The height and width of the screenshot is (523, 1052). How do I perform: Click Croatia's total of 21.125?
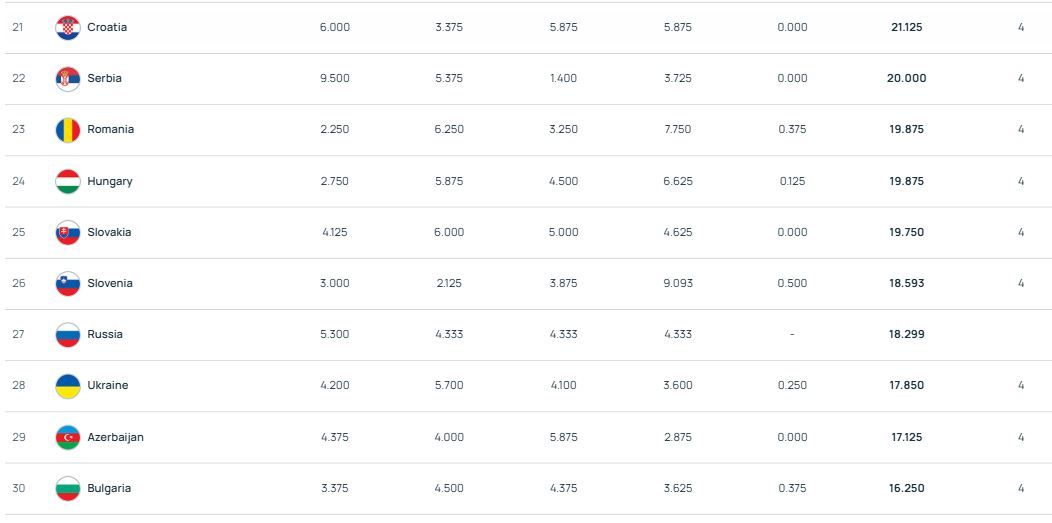tap(906, 28)
